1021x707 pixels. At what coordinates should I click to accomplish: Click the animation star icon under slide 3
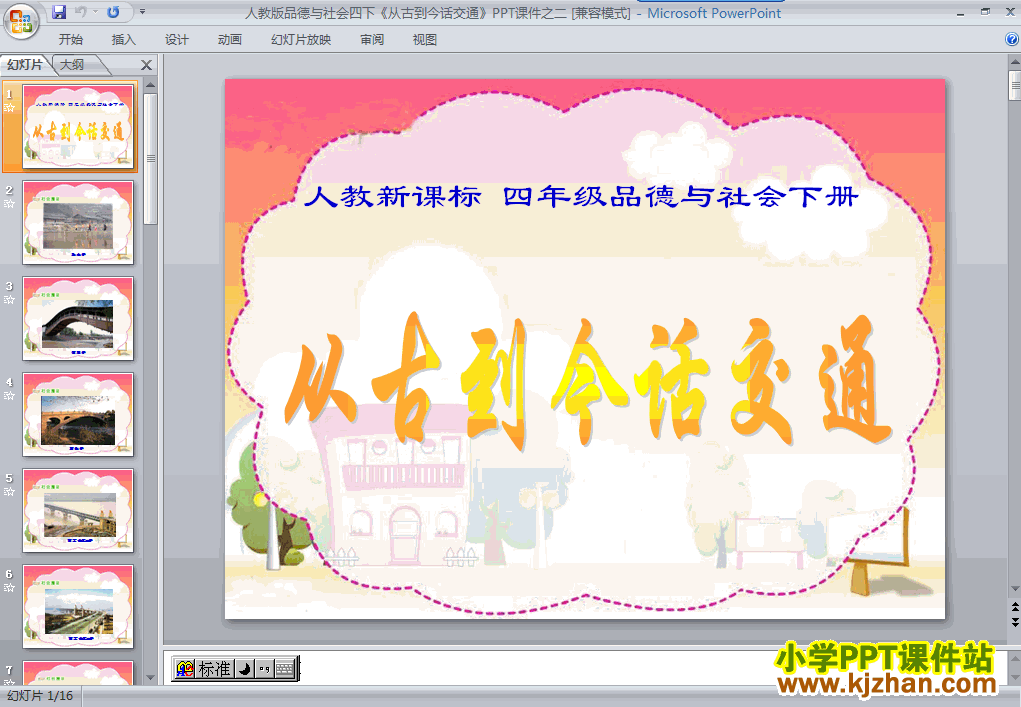[9, 299]
